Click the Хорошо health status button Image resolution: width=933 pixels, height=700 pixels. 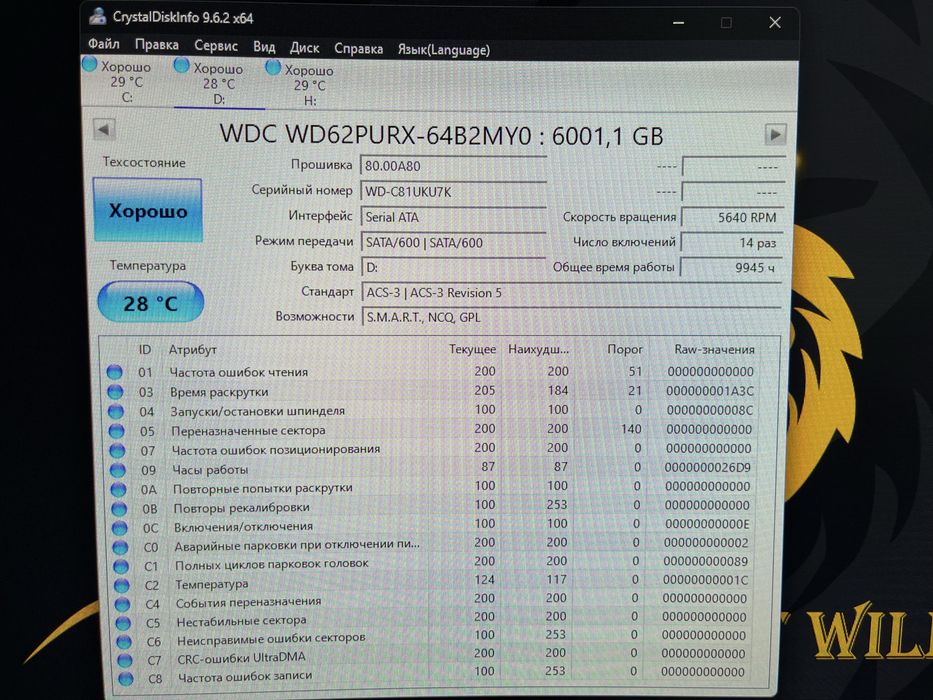148,211
